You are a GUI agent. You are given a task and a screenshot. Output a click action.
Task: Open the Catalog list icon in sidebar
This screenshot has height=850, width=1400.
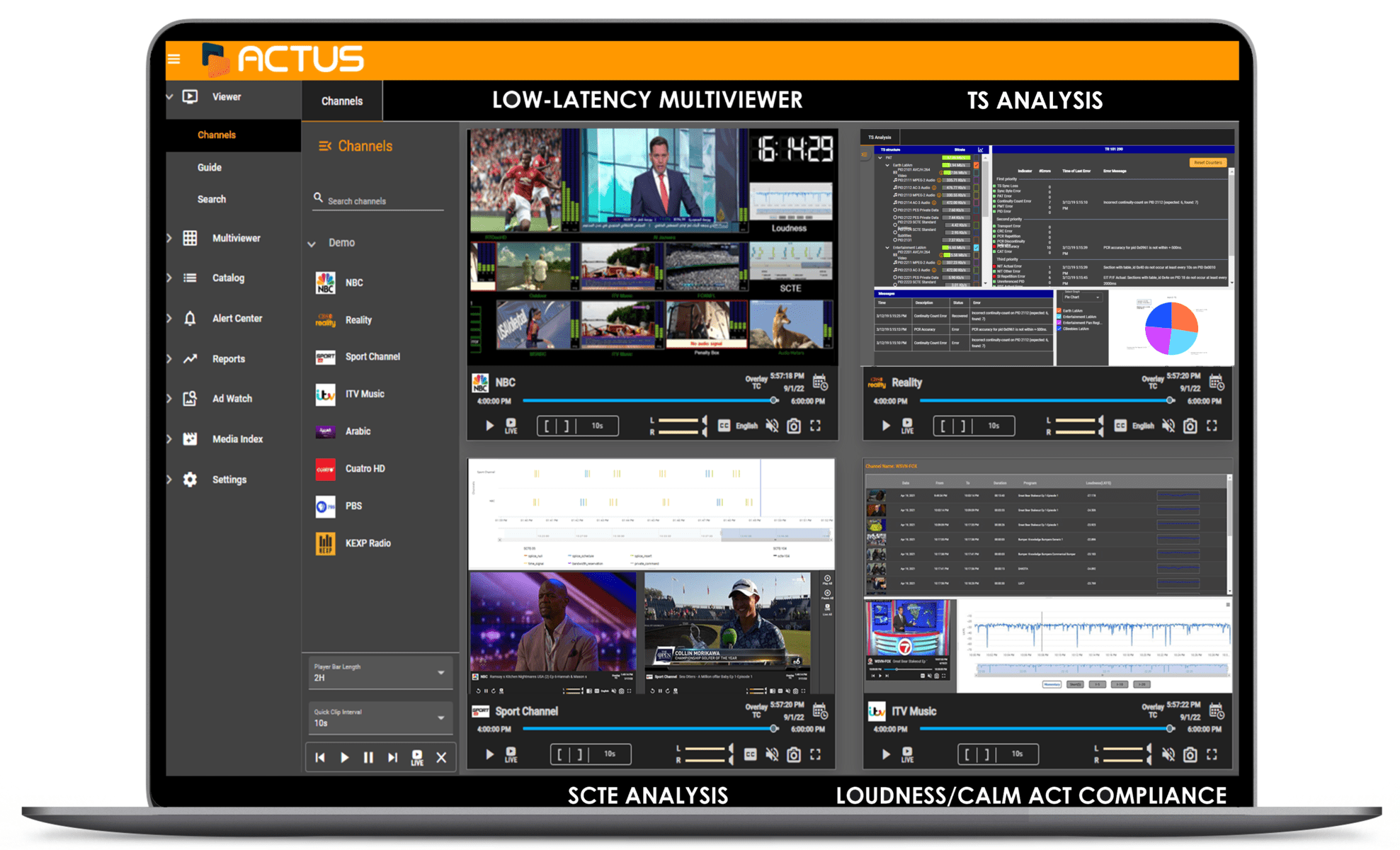pyautogui.click(x=190, y=278)
